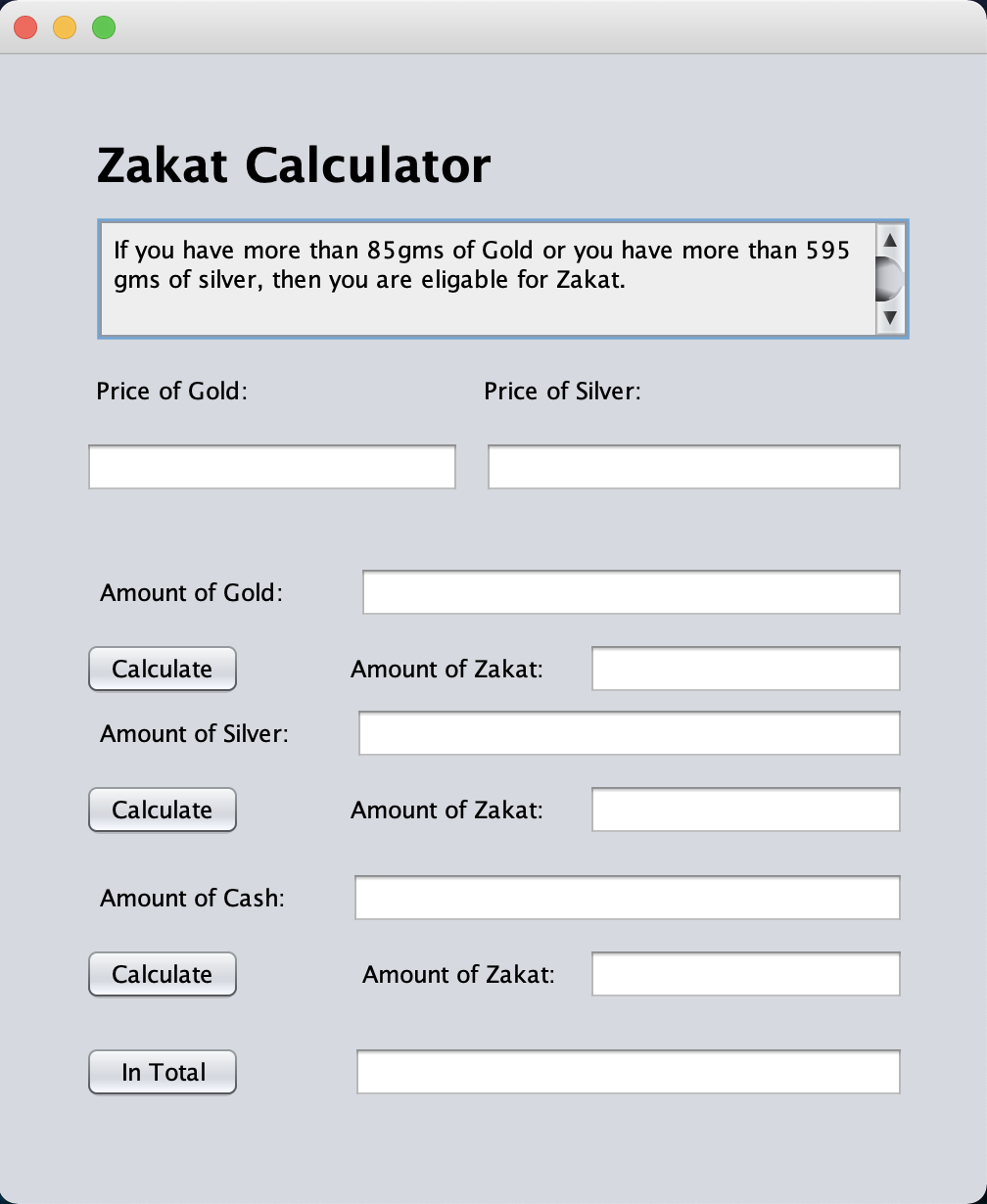Click the Zakat Calculator title text
Viewport: 987px width, 1204px height.
294,165
